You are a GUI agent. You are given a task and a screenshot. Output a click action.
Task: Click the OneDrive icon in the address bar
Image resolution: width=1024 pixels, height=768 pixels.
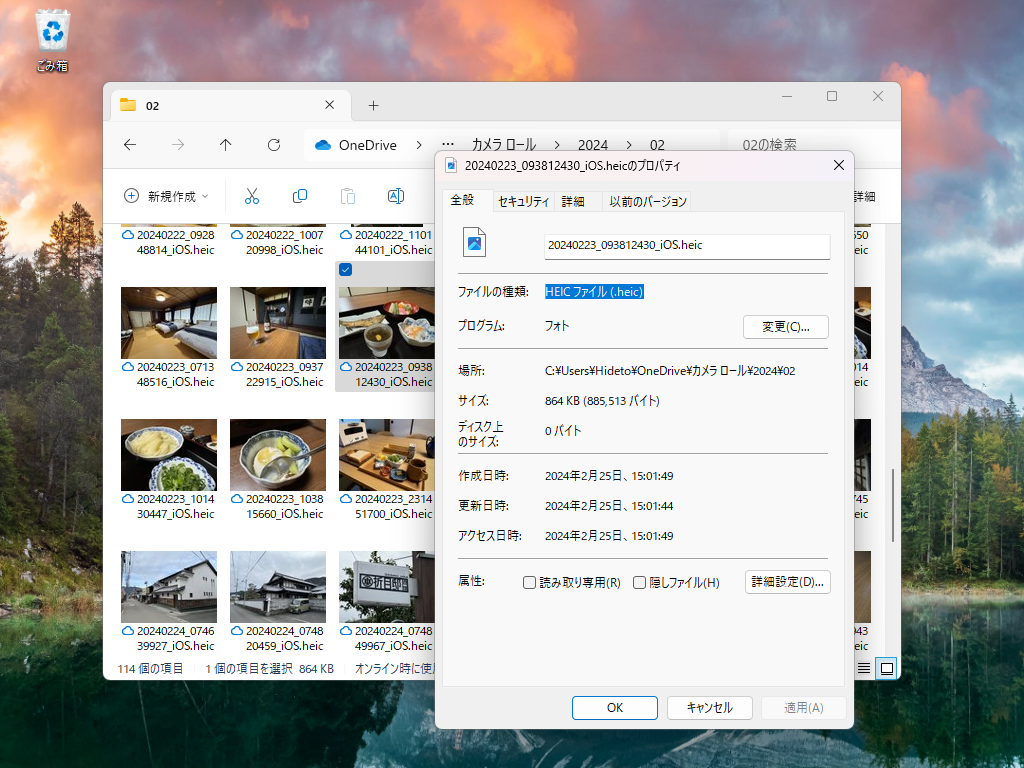coord(323,145)
